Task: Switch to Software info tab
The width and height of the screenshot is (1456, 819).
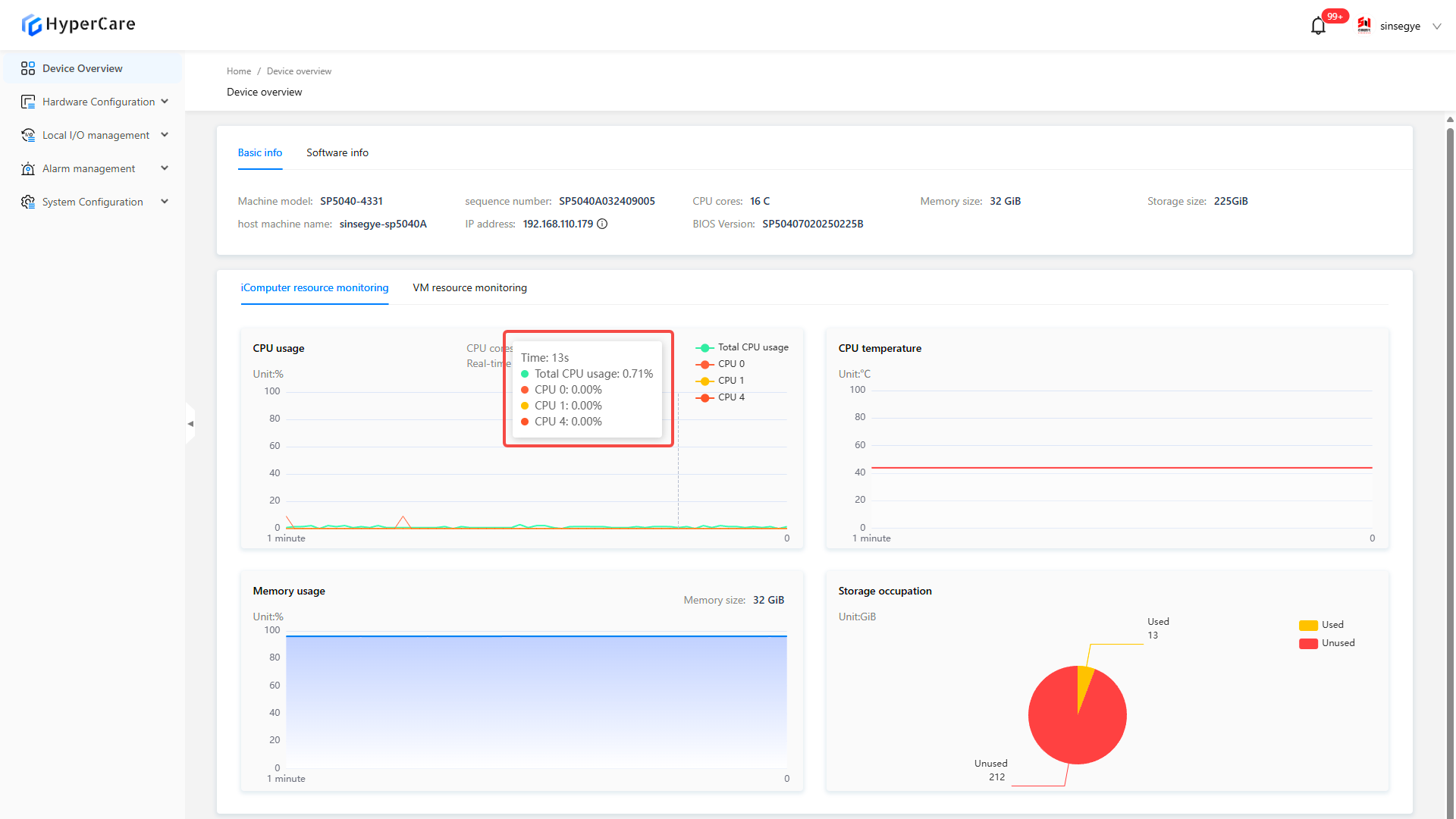Action: [337, 152]
